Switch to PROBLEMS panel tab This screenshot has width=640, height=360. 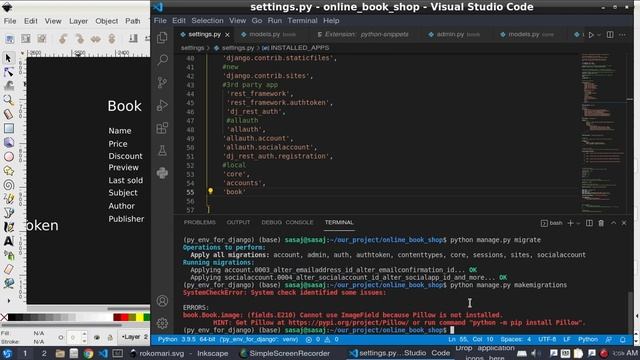coord(200,222)
